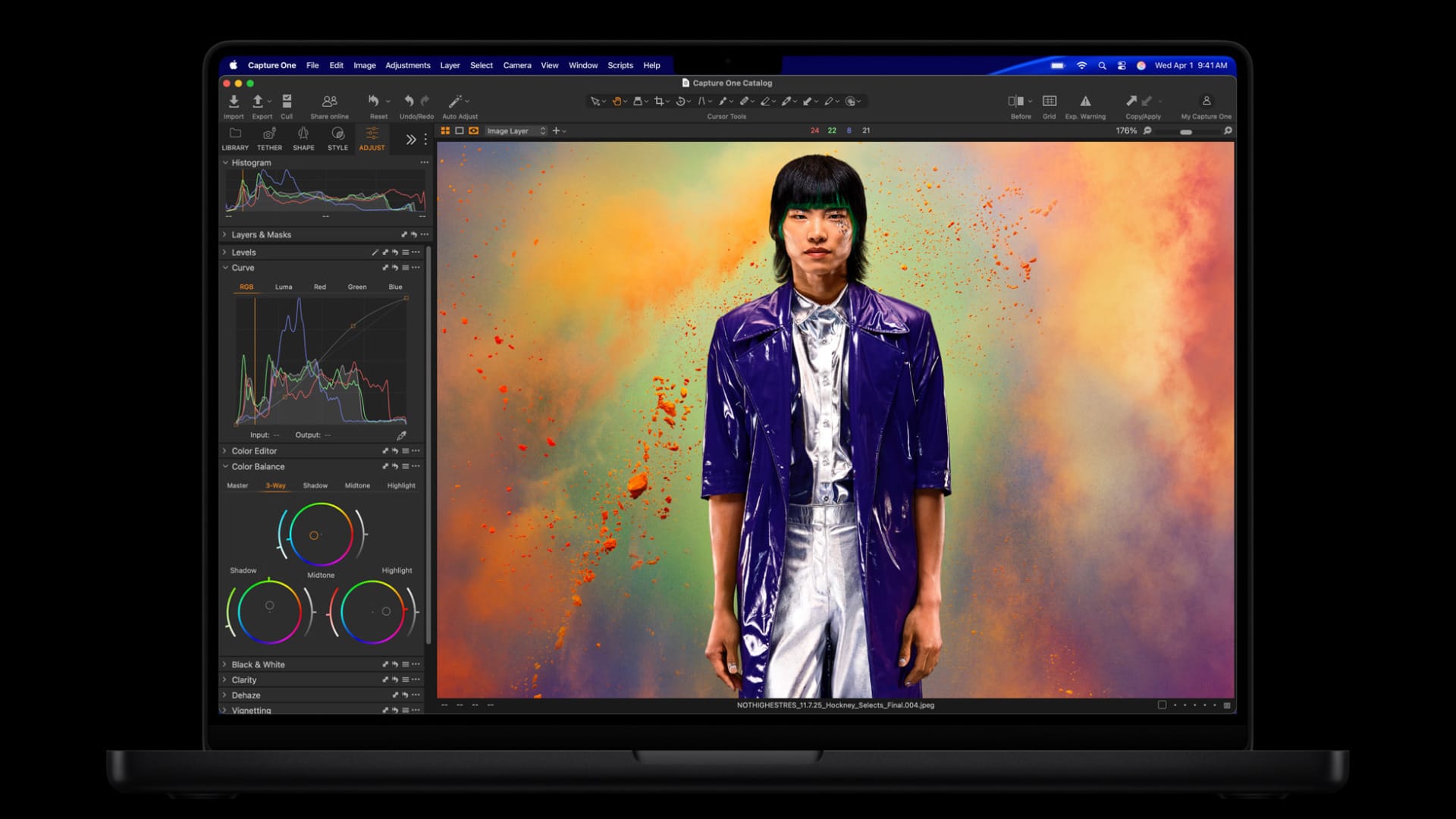Select the Pan hand cursor tool

(x=617, y=101)
